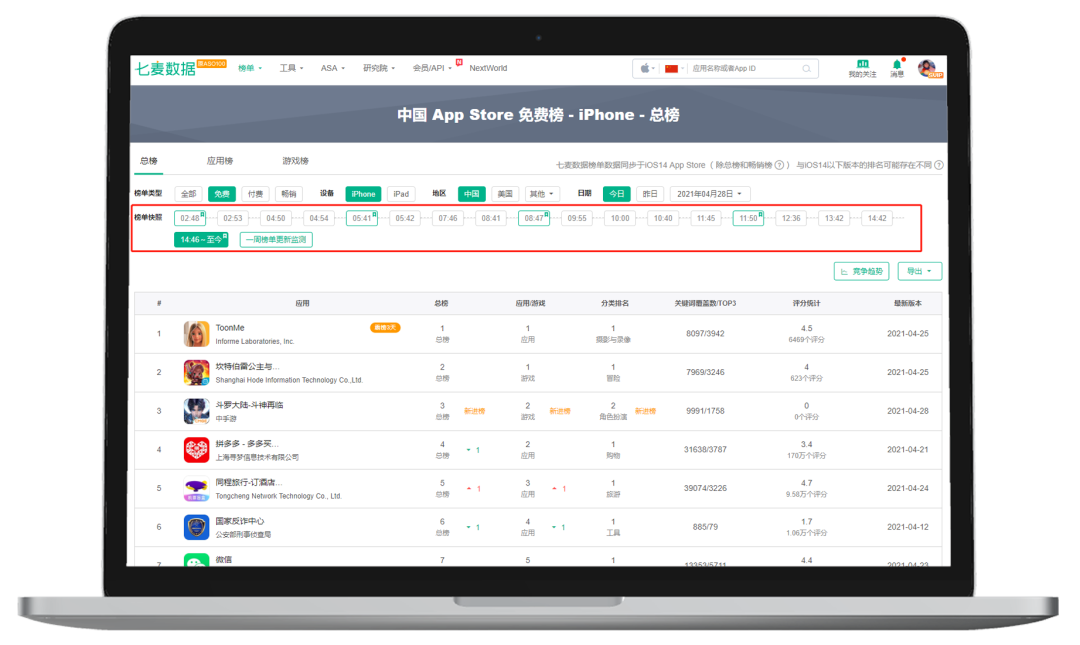1080x645 pixels.
Task: Click the help icon after 除总榜和畅销榜
Action: tap(780, 165)
